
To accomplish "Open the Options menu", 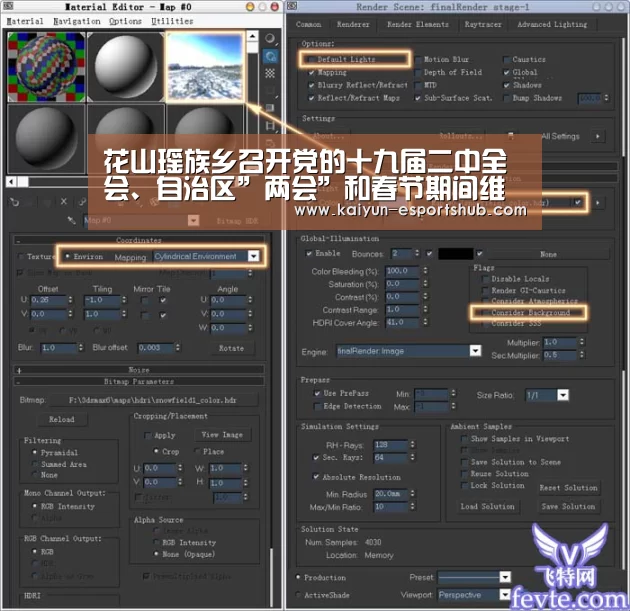I will pyautogui.click(x=125, y=21).
